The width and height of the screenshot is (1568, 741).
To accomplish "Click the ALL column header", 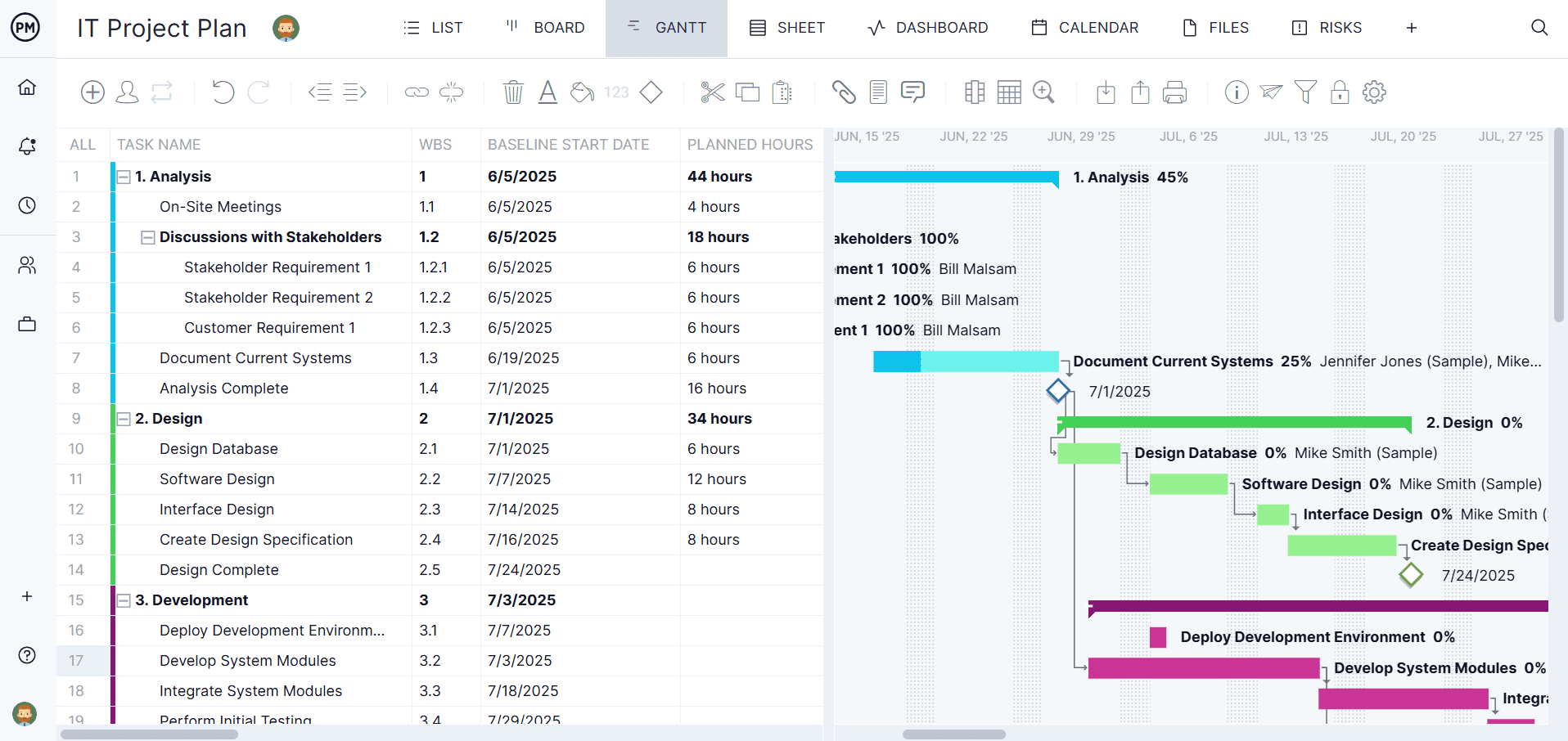I will click(x=83, y=145).
